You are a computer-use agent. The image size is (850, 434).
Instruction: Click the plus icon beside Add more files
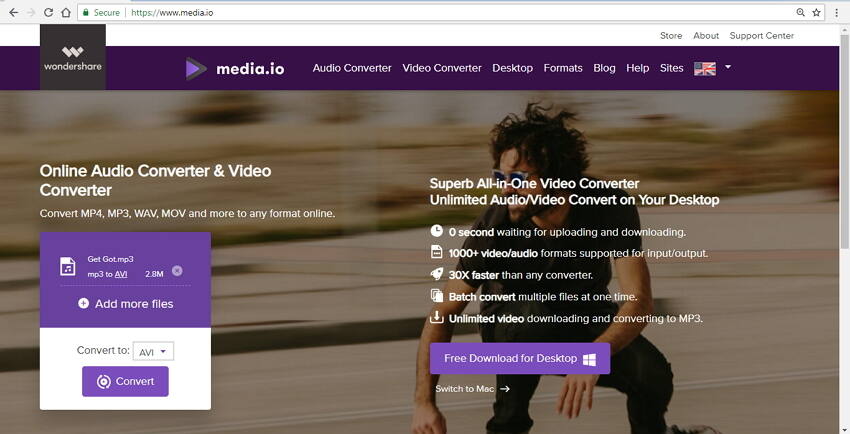pos(83,303)
